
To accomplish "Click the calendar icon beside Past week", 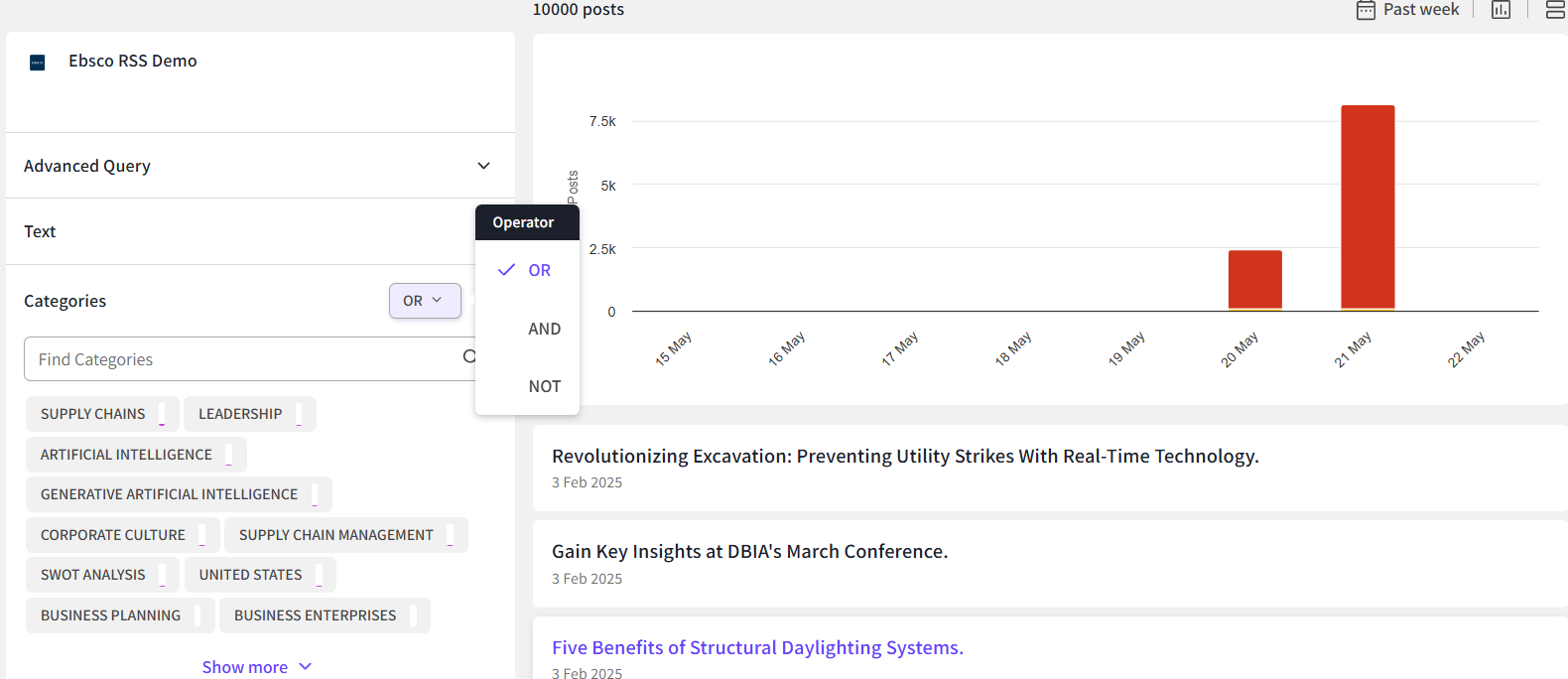I will tap(1366, 10).
